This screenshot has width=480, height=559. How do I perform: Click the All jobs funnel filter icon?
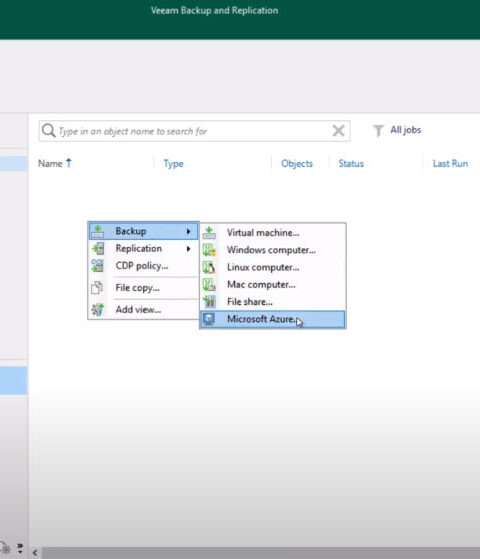(378, 130)
